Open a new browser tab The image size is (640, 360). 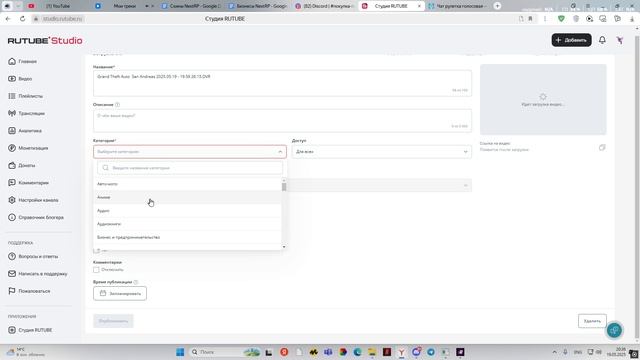click(497, 6)
